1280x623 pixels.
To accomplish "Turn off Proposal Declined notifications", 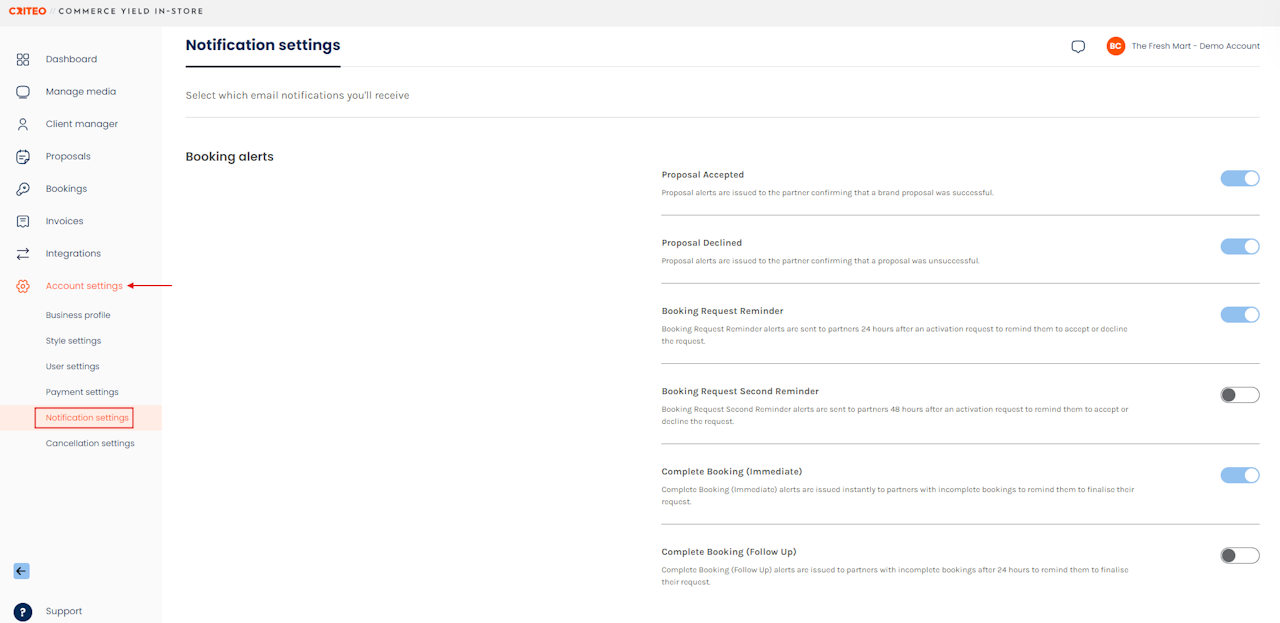I will [x=1239, y=246].
